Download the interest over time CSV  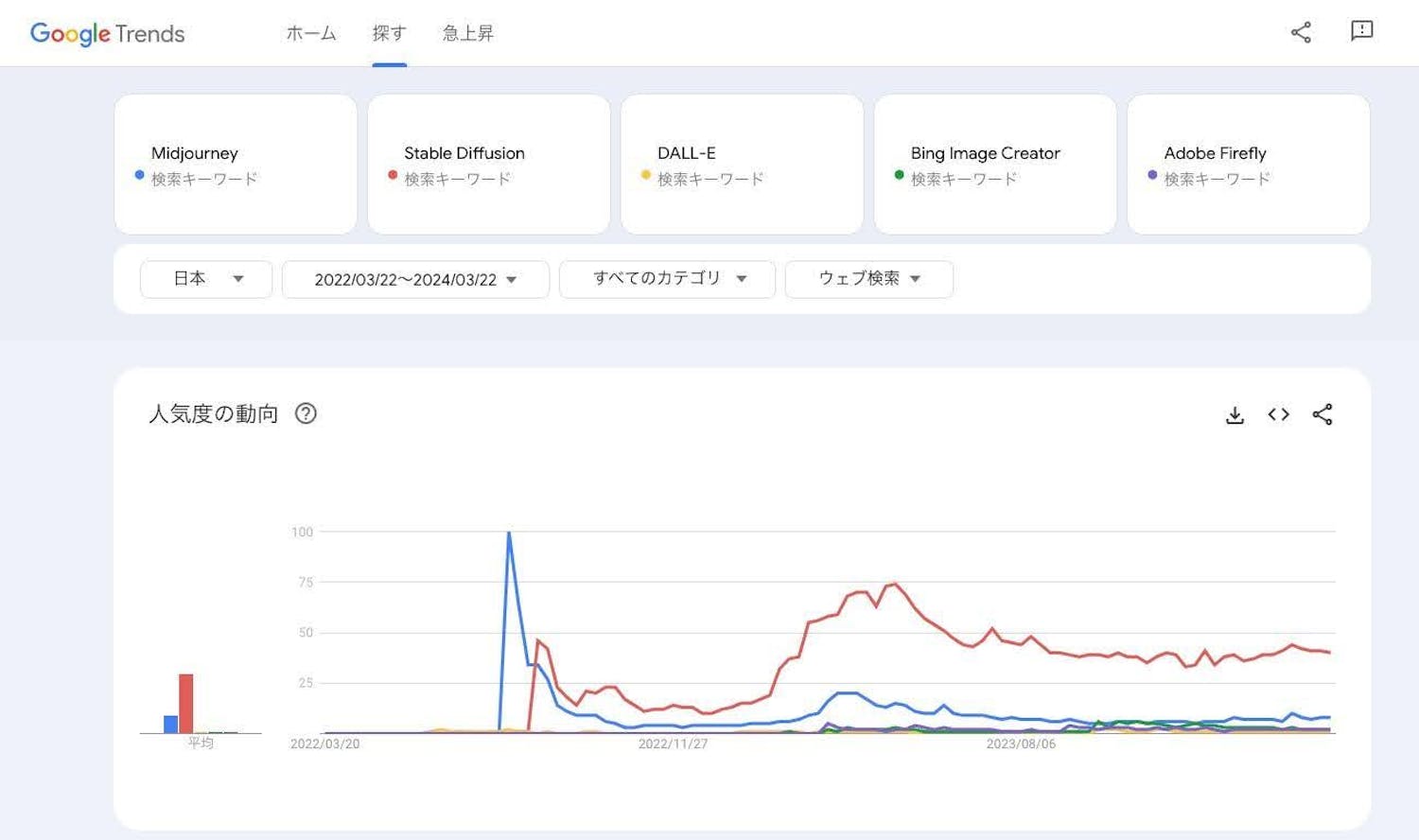click(x=1235, y=415)
